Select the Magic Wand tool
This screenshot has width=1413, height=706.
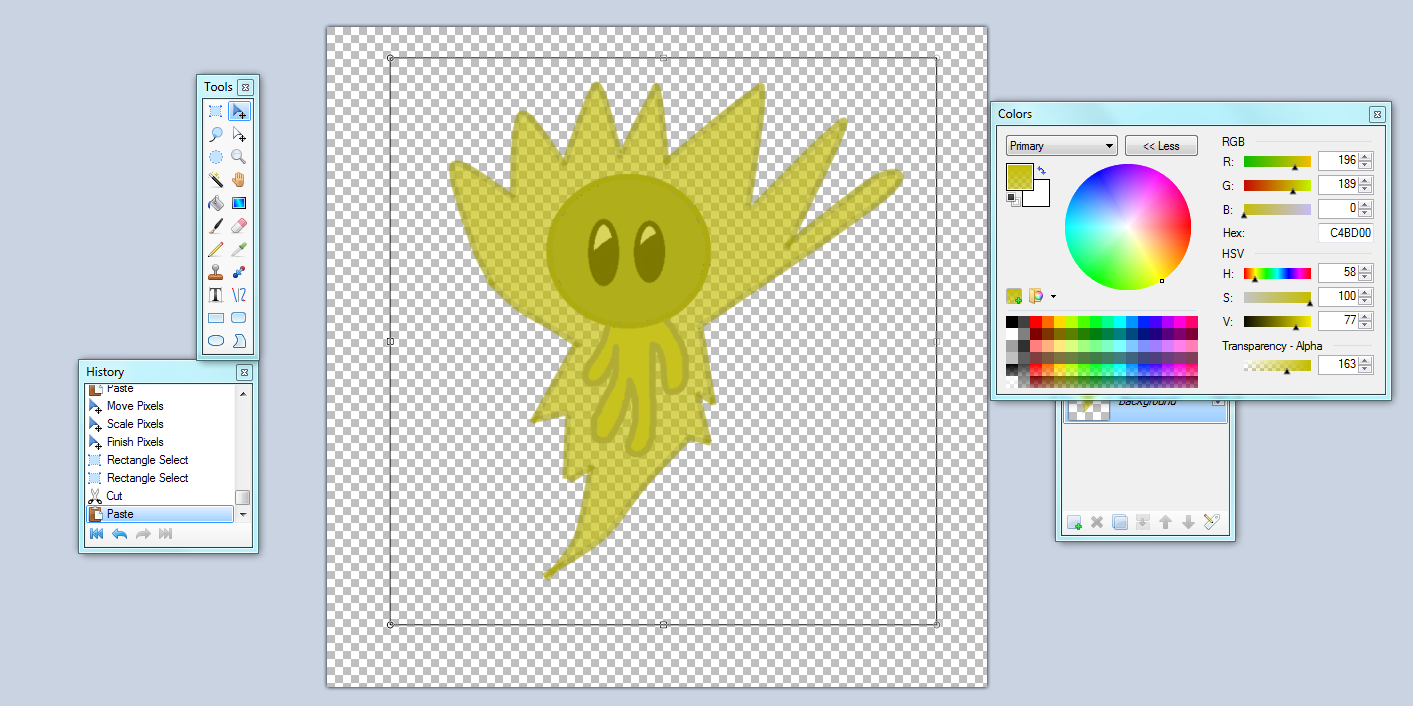pyautogui.click(x=215, y=180)
